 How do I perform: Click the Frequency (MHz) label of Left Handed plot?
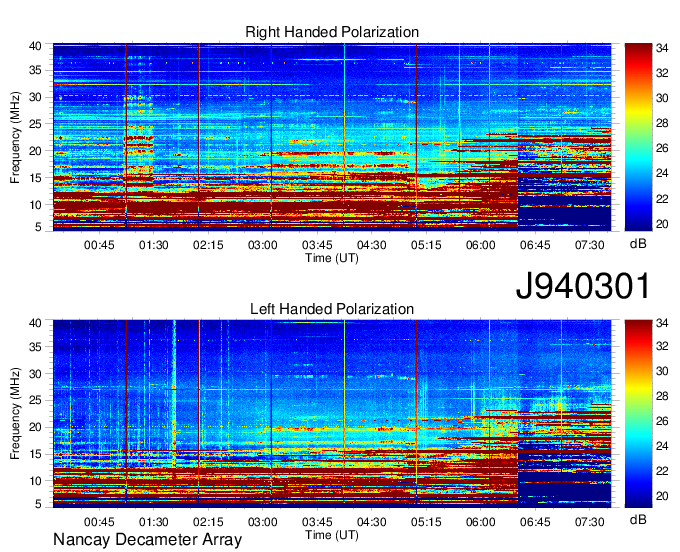click(x=15, y=414)
